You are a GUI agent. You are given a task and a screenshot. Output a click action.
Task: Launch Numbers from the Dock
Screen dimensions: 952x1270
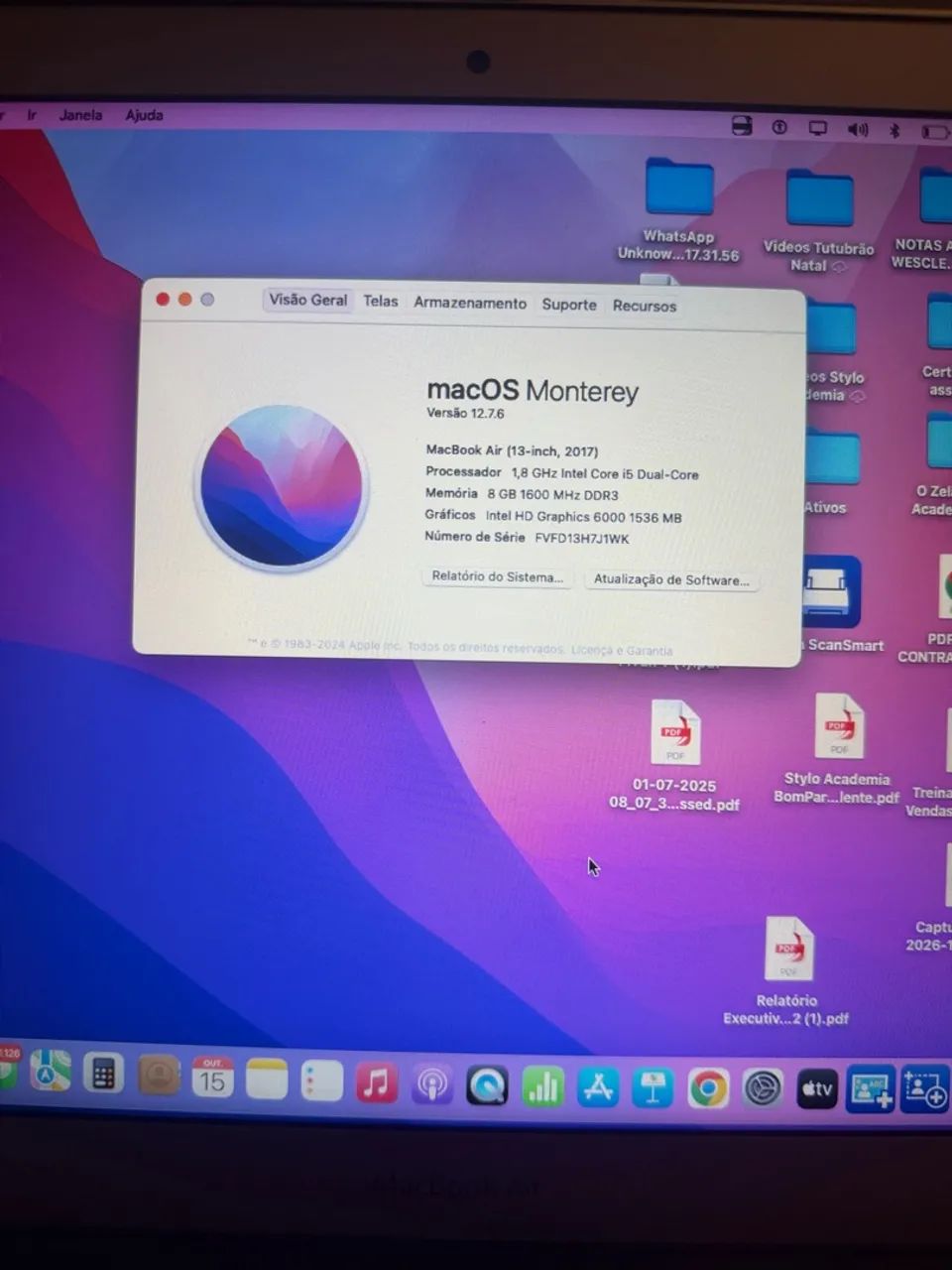542,1086
